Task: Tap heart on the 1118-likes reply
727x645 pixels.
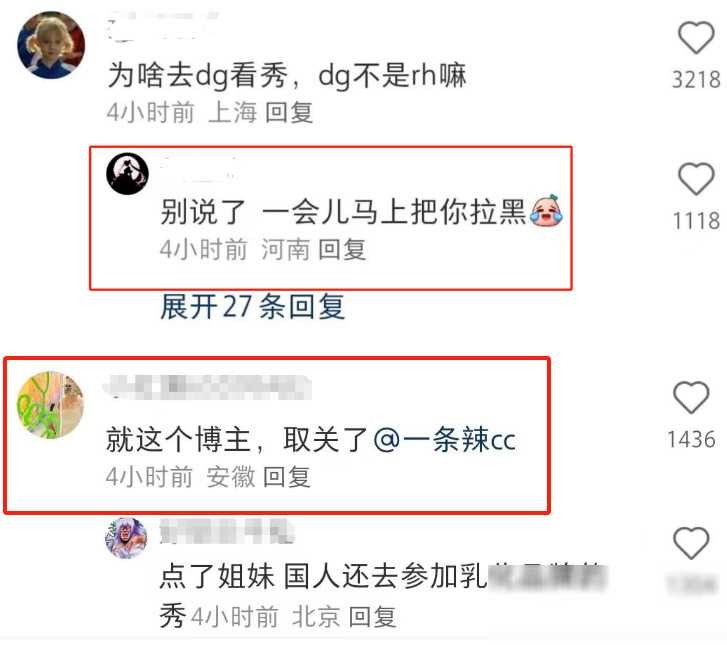Action: 695,179
